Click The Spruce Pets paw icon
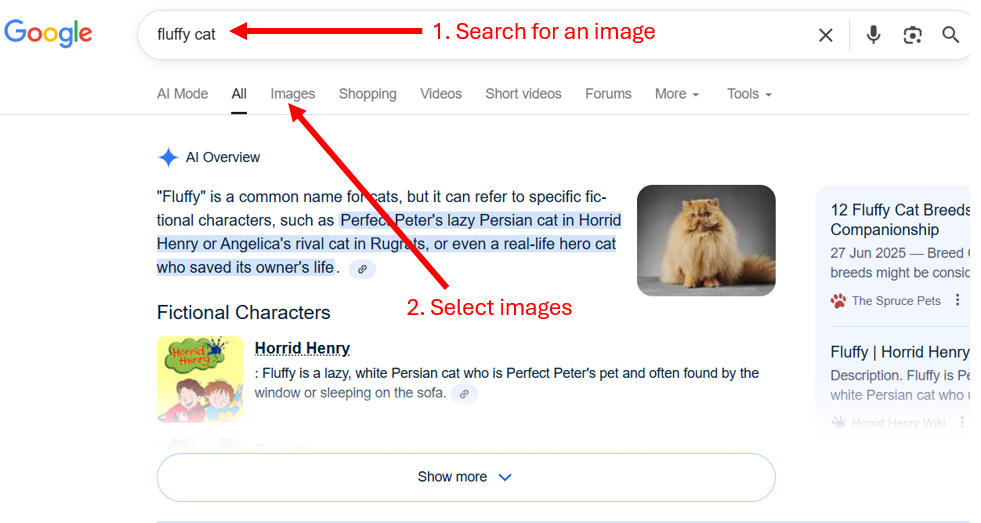 pyautogui.click(x=838, y=300)
